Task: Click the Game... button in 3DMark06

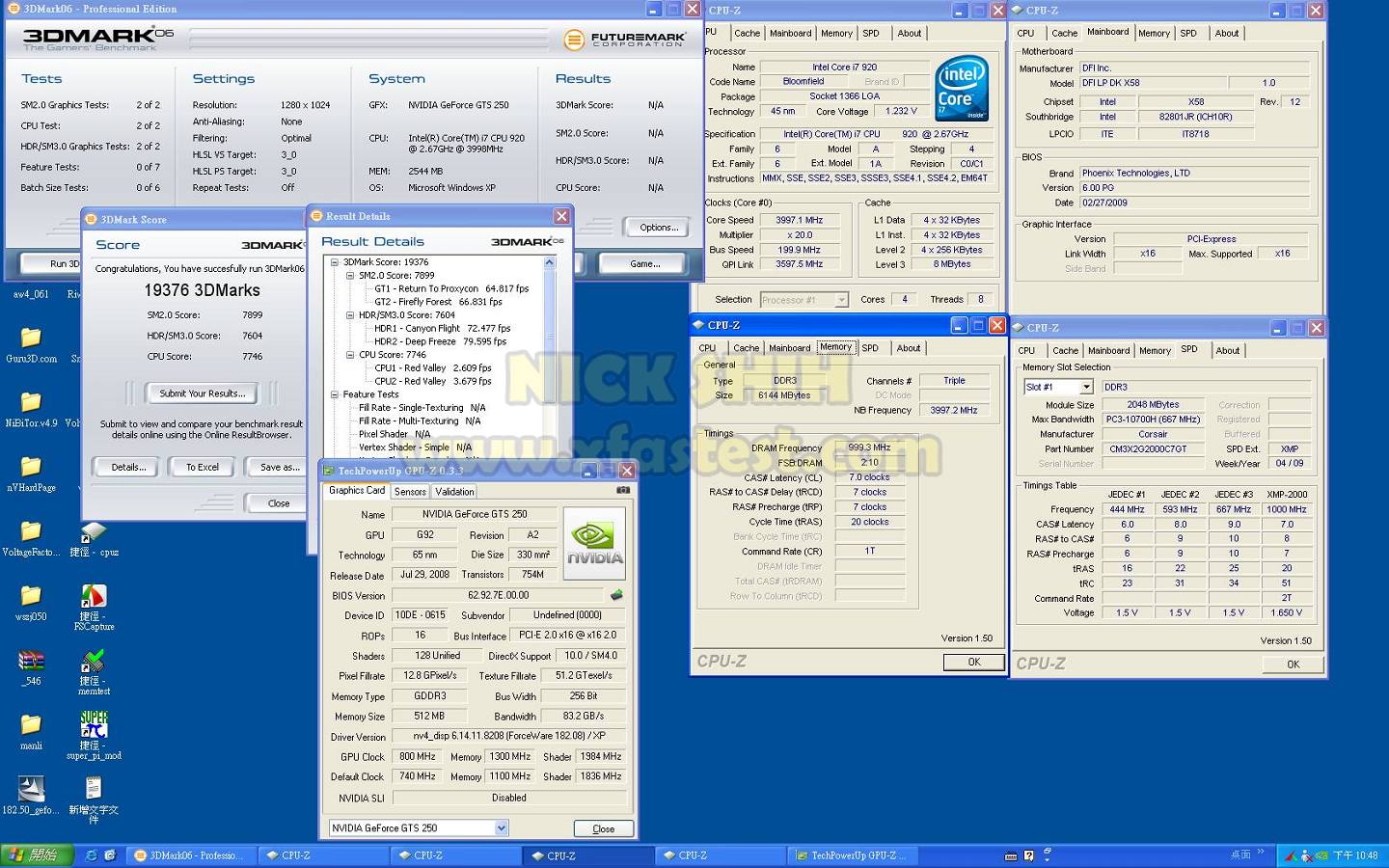Action: 644,263
